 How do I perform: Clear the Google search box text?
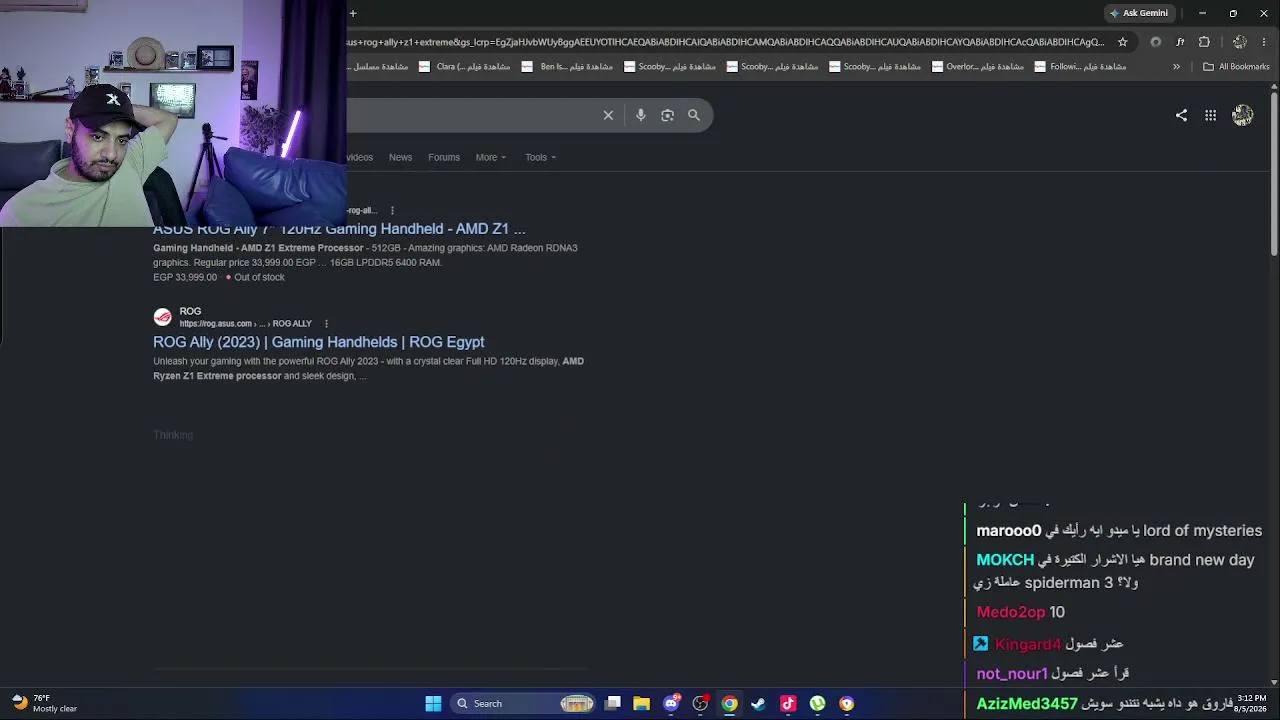pos(608,115)
